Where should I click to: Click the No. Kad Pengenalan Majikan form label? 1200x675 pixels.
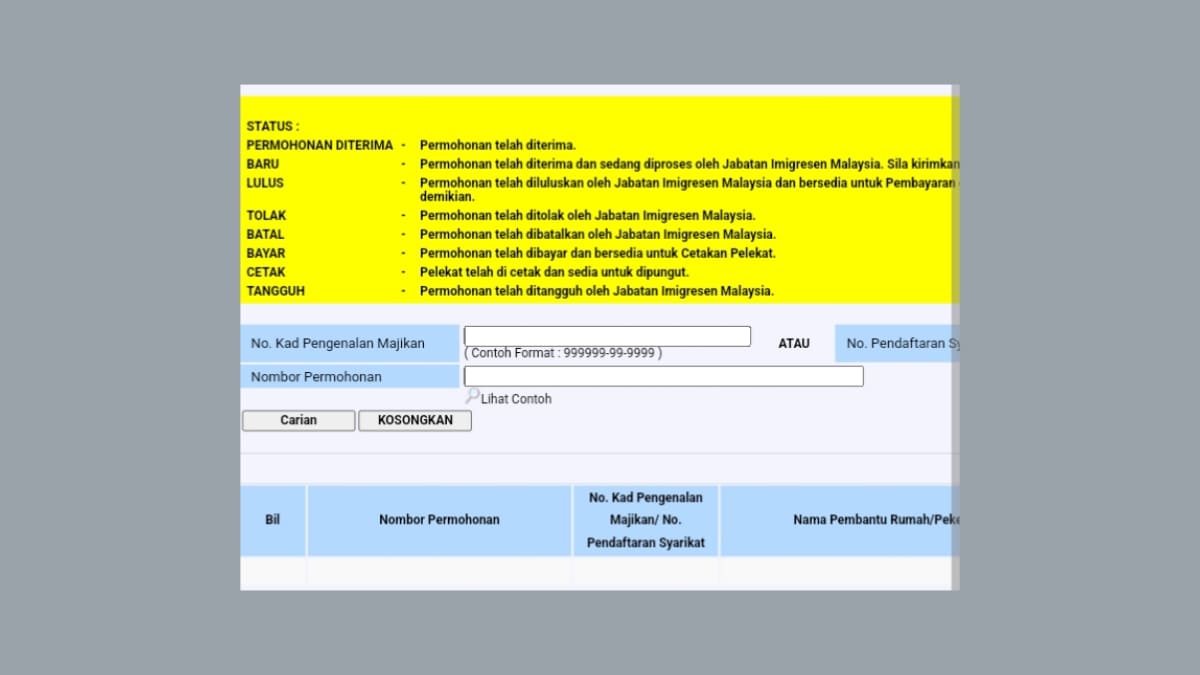[x=338, y=344]
